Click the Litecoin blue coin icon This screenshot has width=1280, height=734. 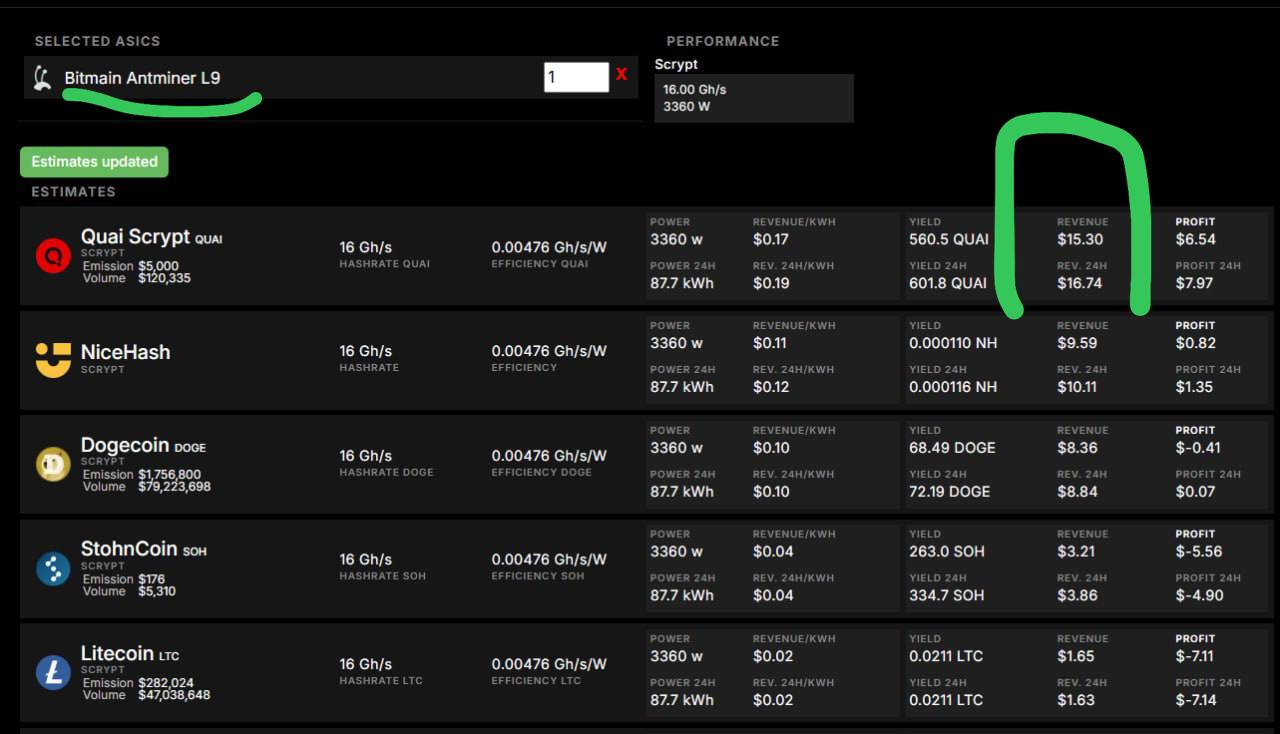click(x=53, y=672)
